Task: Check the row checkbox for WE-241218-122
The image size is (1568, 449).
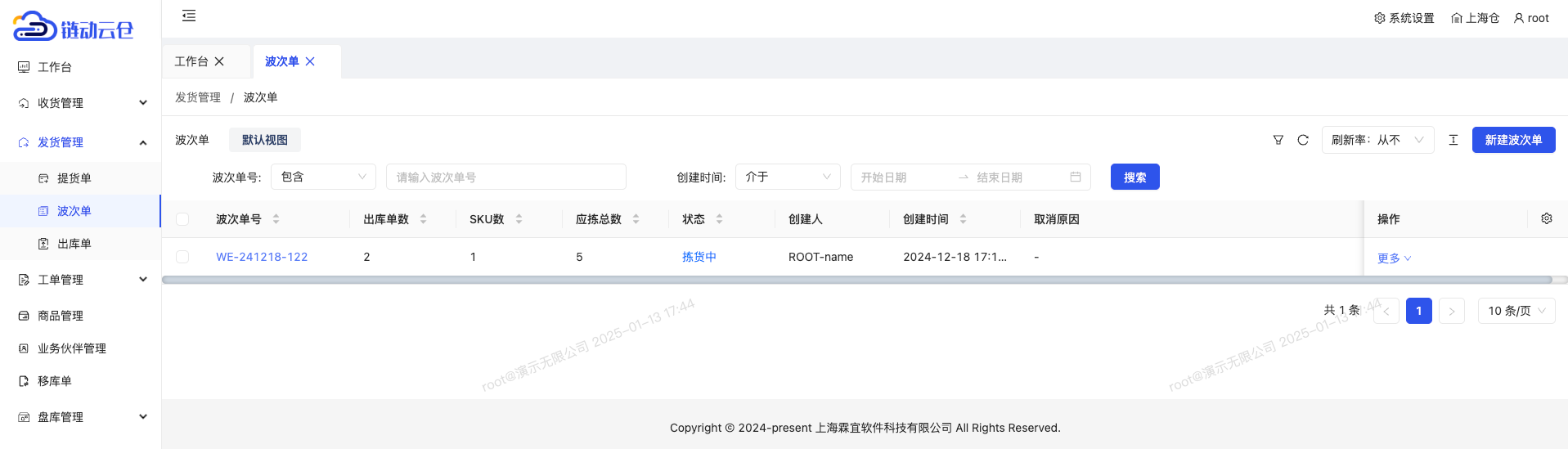Action: [182, 257]
